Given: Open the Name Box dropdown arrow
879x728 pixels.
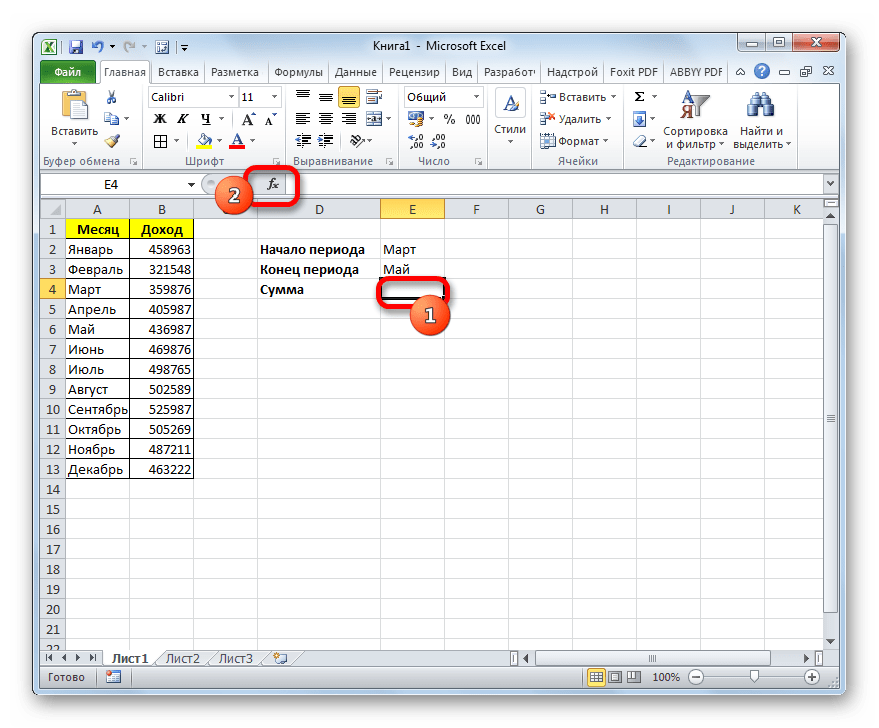Looking at the screenshot, I should tap(191, 184).
